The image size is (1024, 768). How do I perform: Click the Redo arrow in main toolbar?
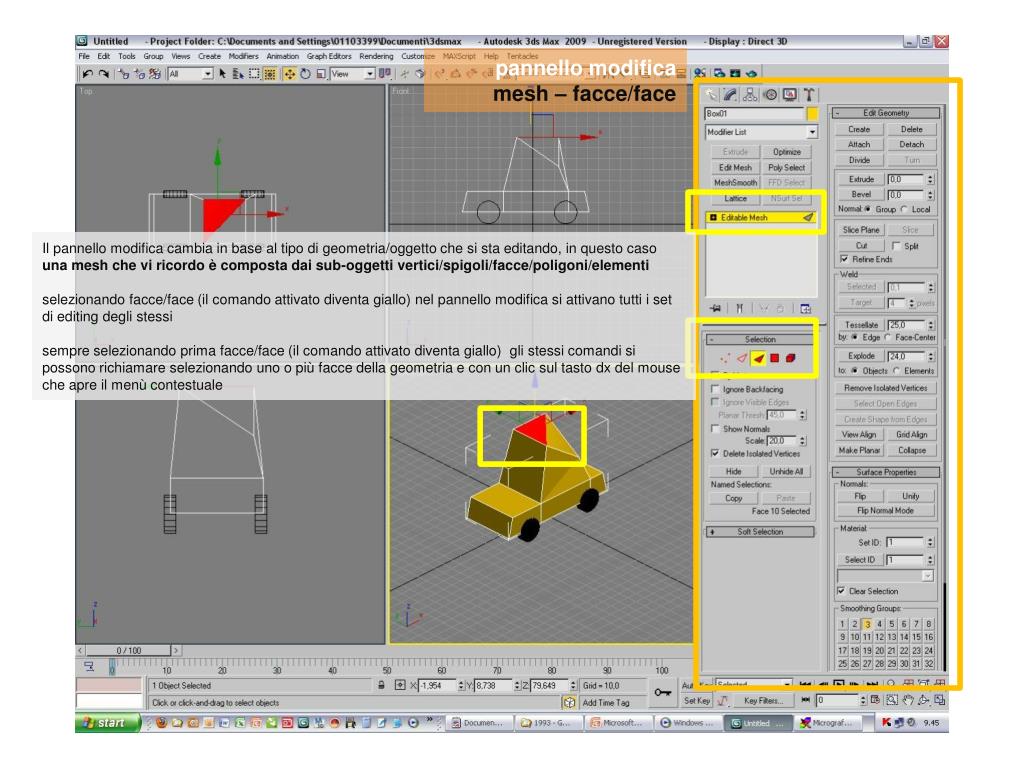(x=104, y=74)
